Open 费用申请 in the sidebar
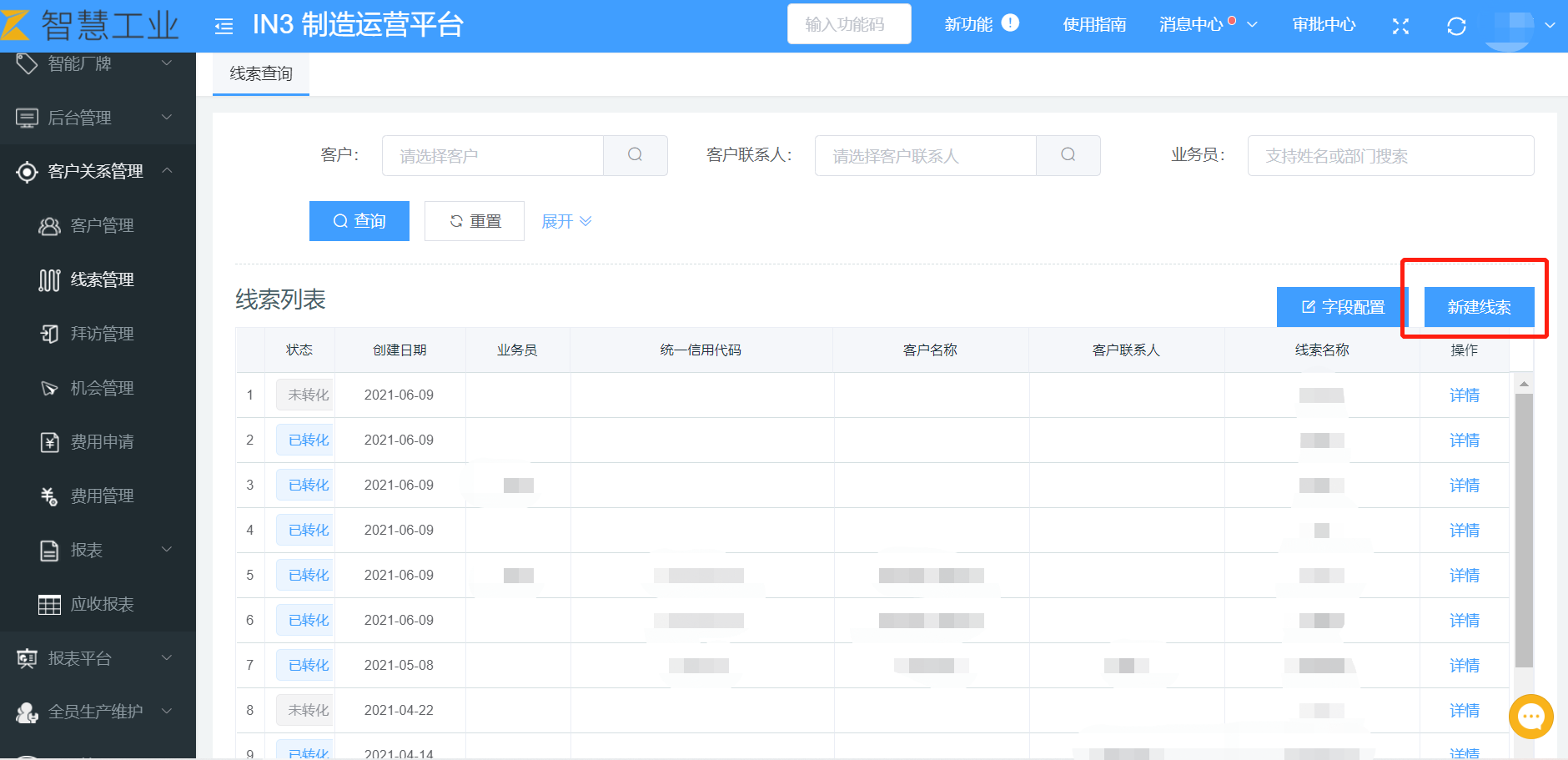The width and height of the screenshot is (1568, 760). click(x=102, y=442)
